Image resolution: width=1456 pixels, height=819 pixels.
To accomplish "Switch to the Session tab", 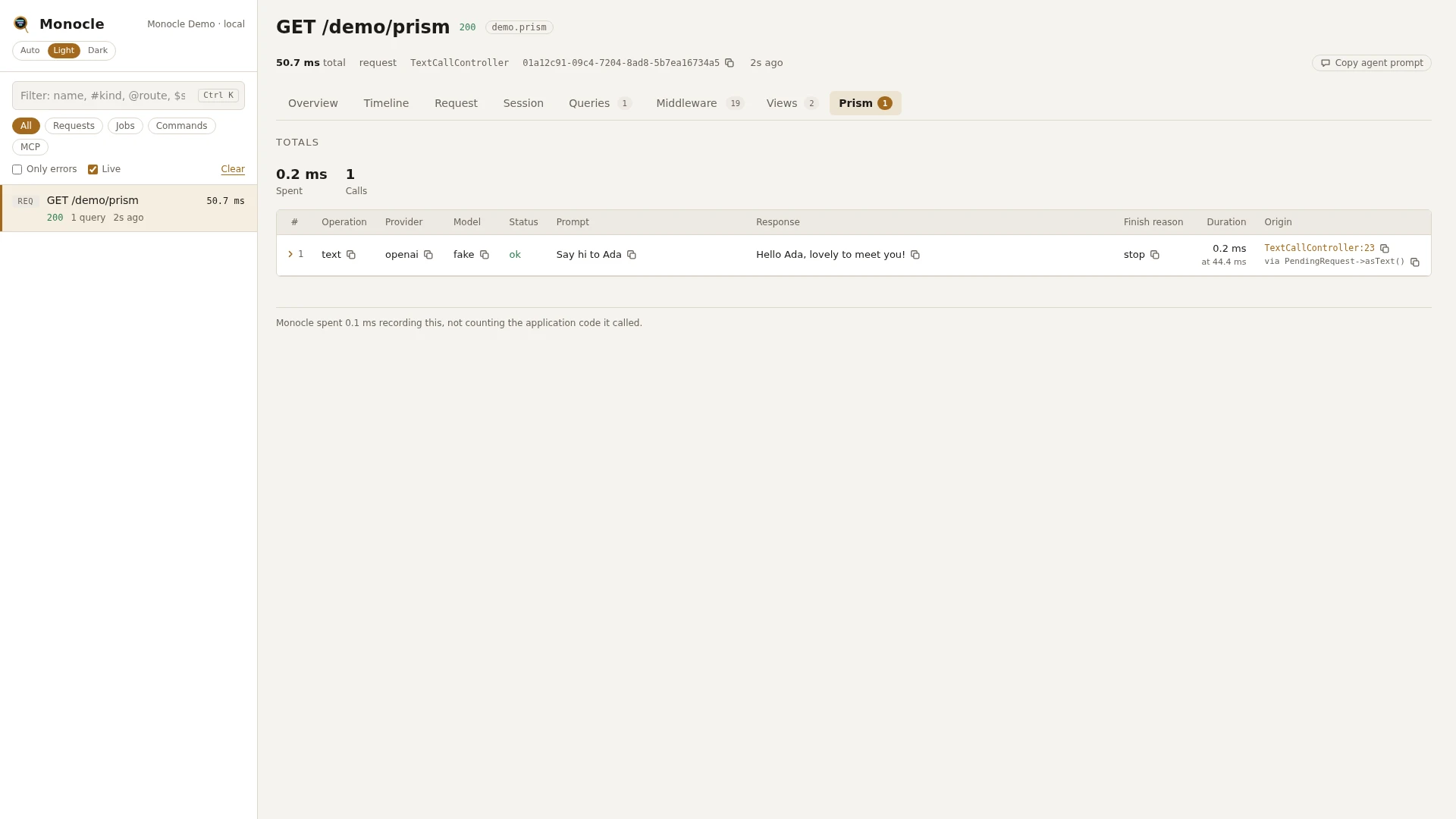I will coord(523,103).
